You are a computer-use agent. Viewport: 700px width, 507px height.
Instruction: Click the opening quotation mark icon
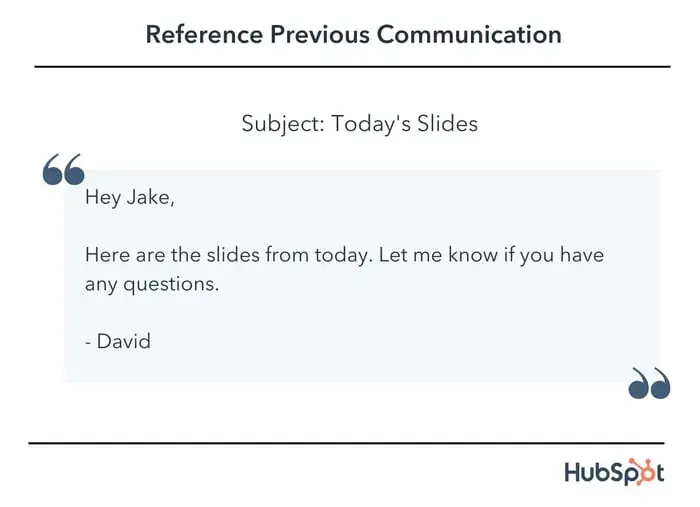coord(64,171)
